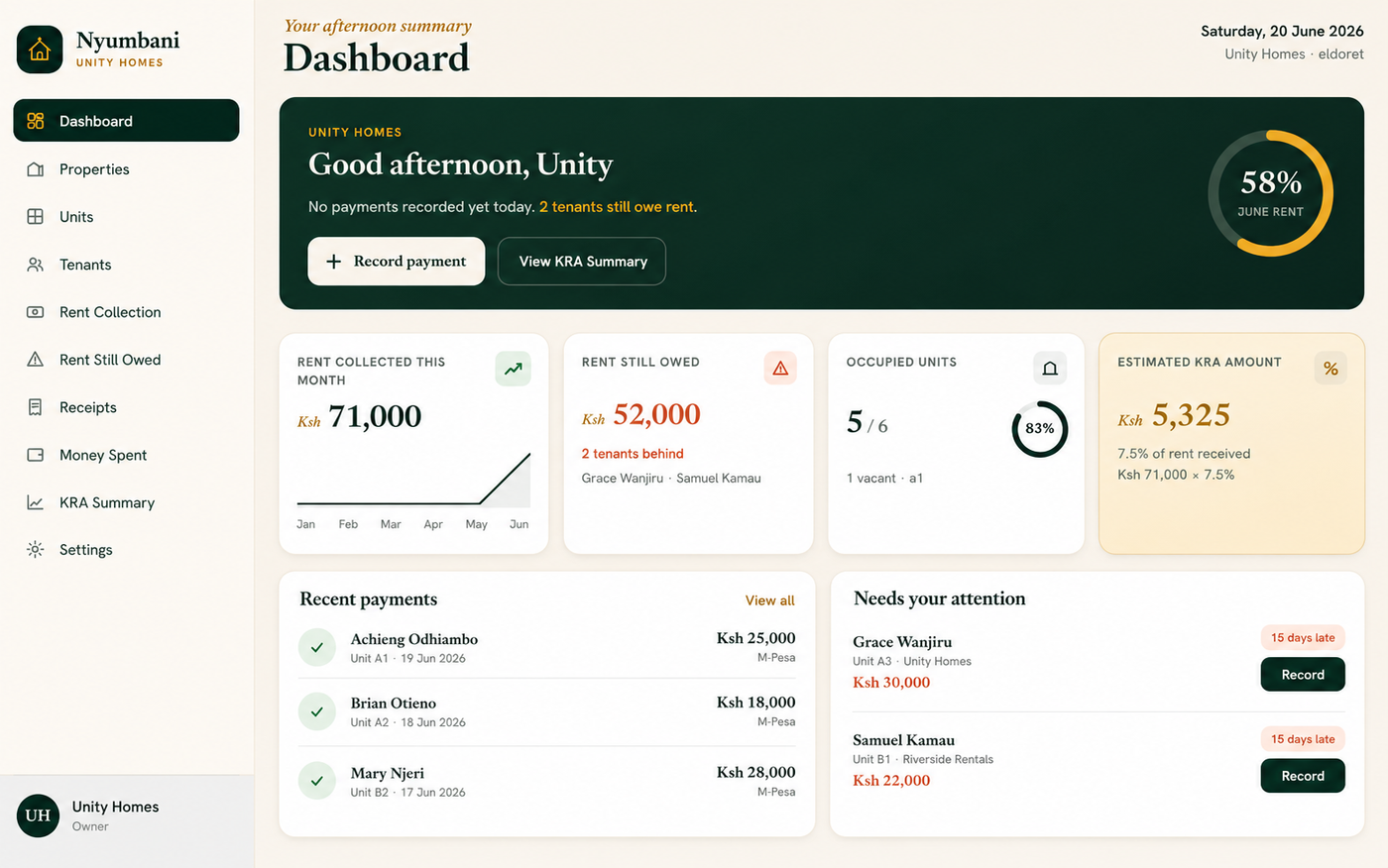This screenshot has width=1388, height=868.
Task: Click the green checkmark beside Achieng Odhiambo
Action: pos(317,647)
